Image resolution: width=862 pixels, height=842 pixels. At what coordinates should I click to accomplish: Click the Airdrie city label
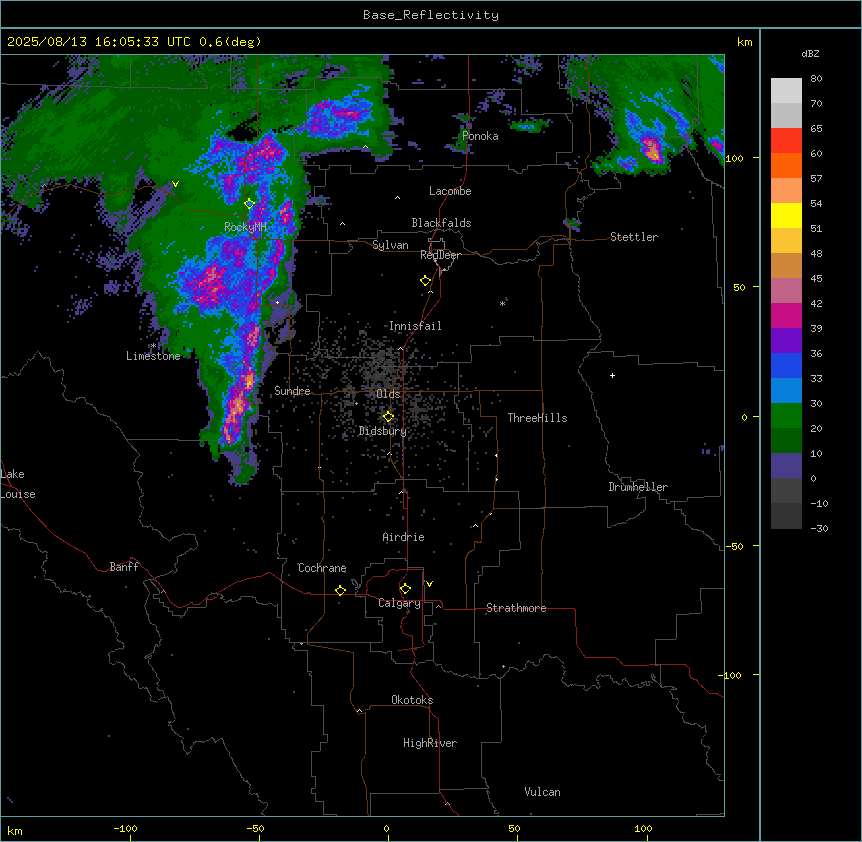404,537
